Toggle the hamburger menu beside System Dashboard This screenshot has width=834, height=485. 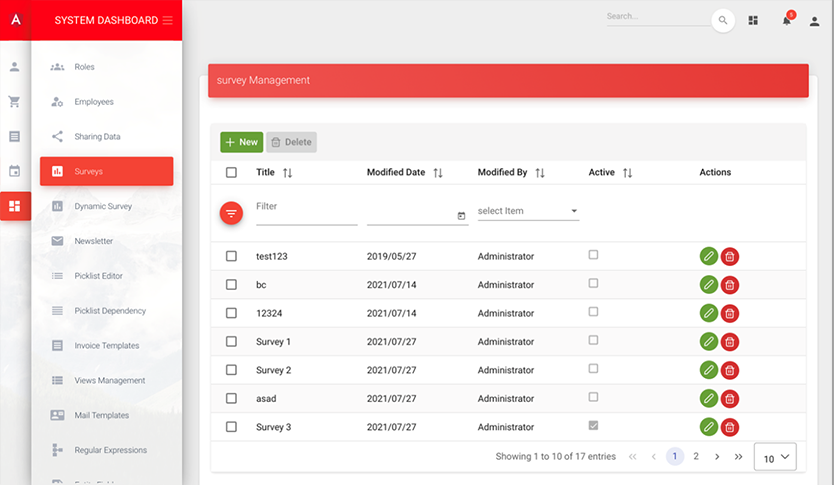pos(167,21)
